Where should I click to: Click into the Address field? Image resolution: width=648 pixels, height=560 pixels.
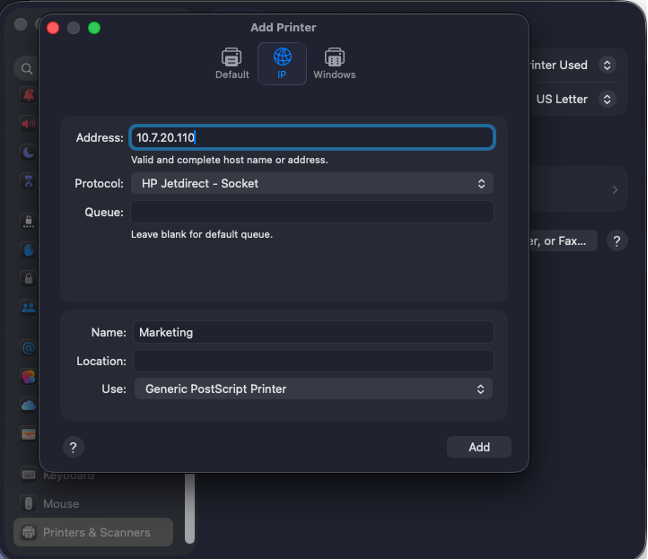(x=312, y=138)
